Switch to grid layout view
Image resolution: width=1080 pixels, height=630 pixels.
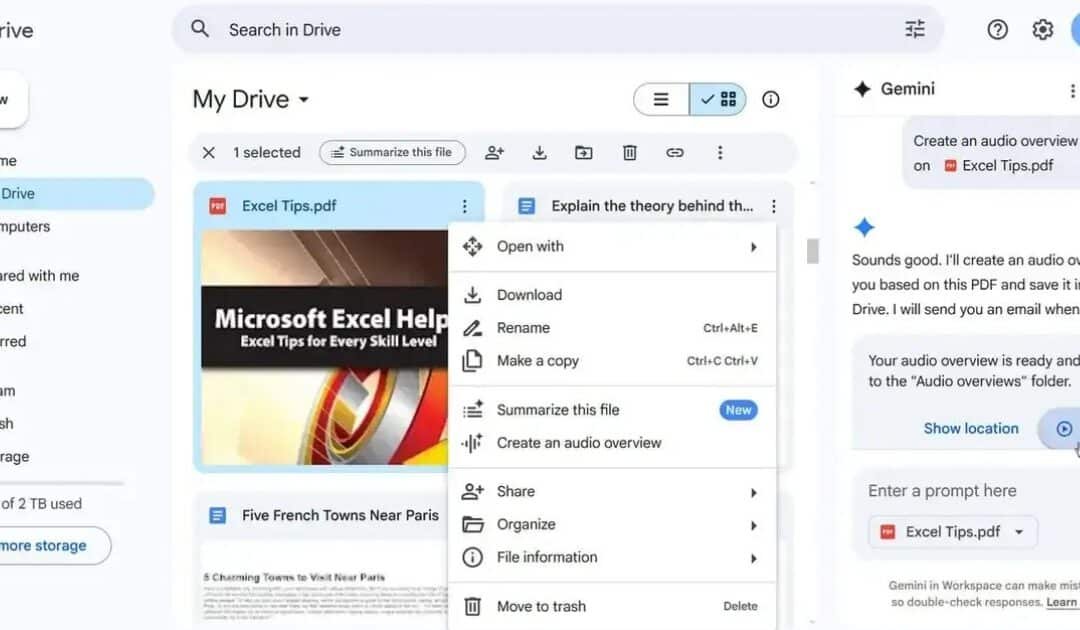[718, 100]
